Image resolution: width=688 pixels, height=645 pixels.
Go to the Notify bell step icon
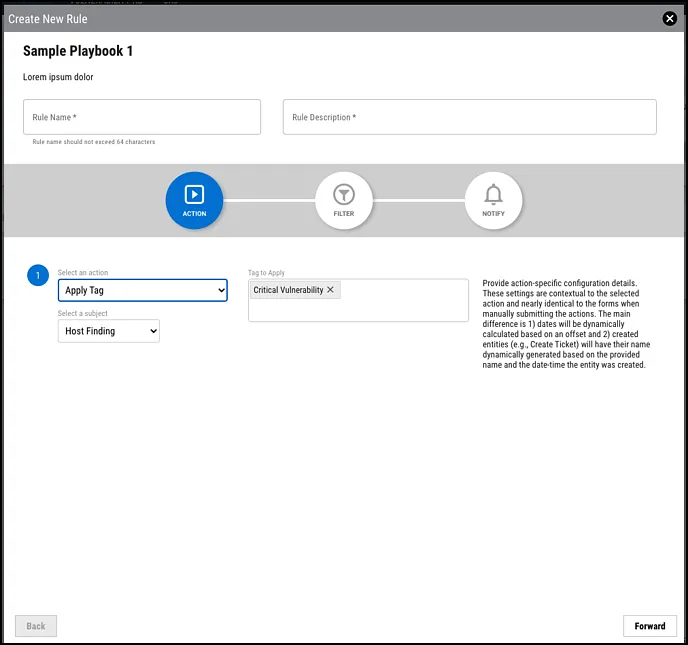[493, 200]
